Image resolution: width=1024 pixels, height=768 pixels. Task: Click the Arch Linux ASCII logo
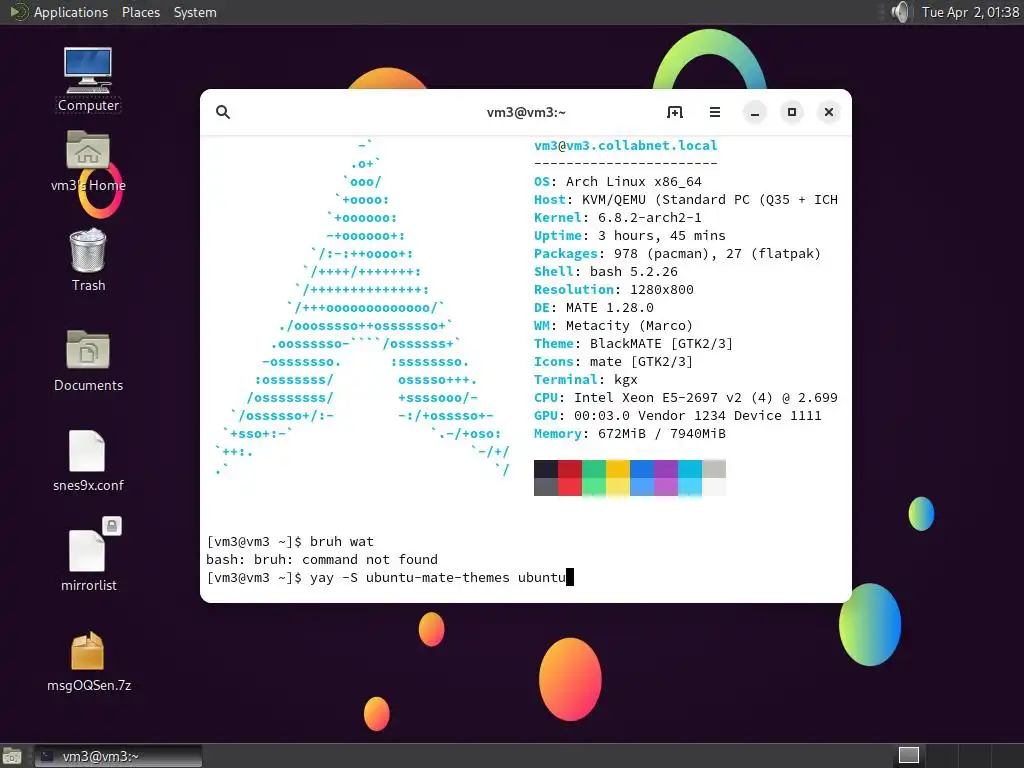point(362,308)
